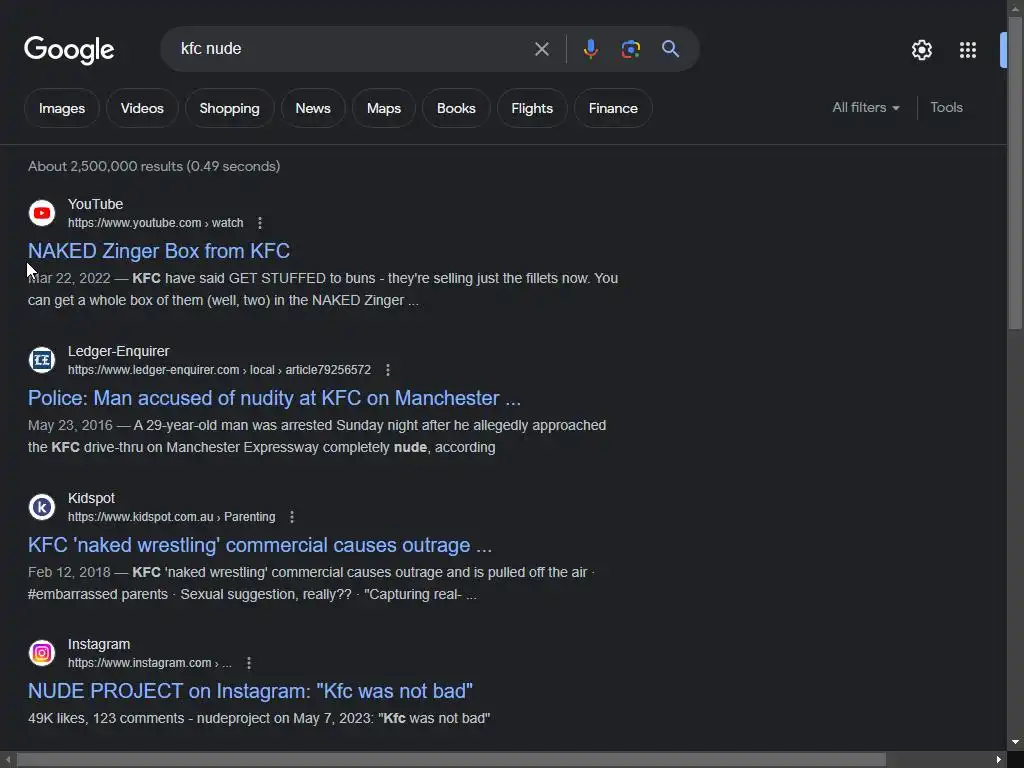The width and height of the screenshot is (1024, 768).
Task: Click the horizontal scrollbar left arrow
Action: (8, 760)
